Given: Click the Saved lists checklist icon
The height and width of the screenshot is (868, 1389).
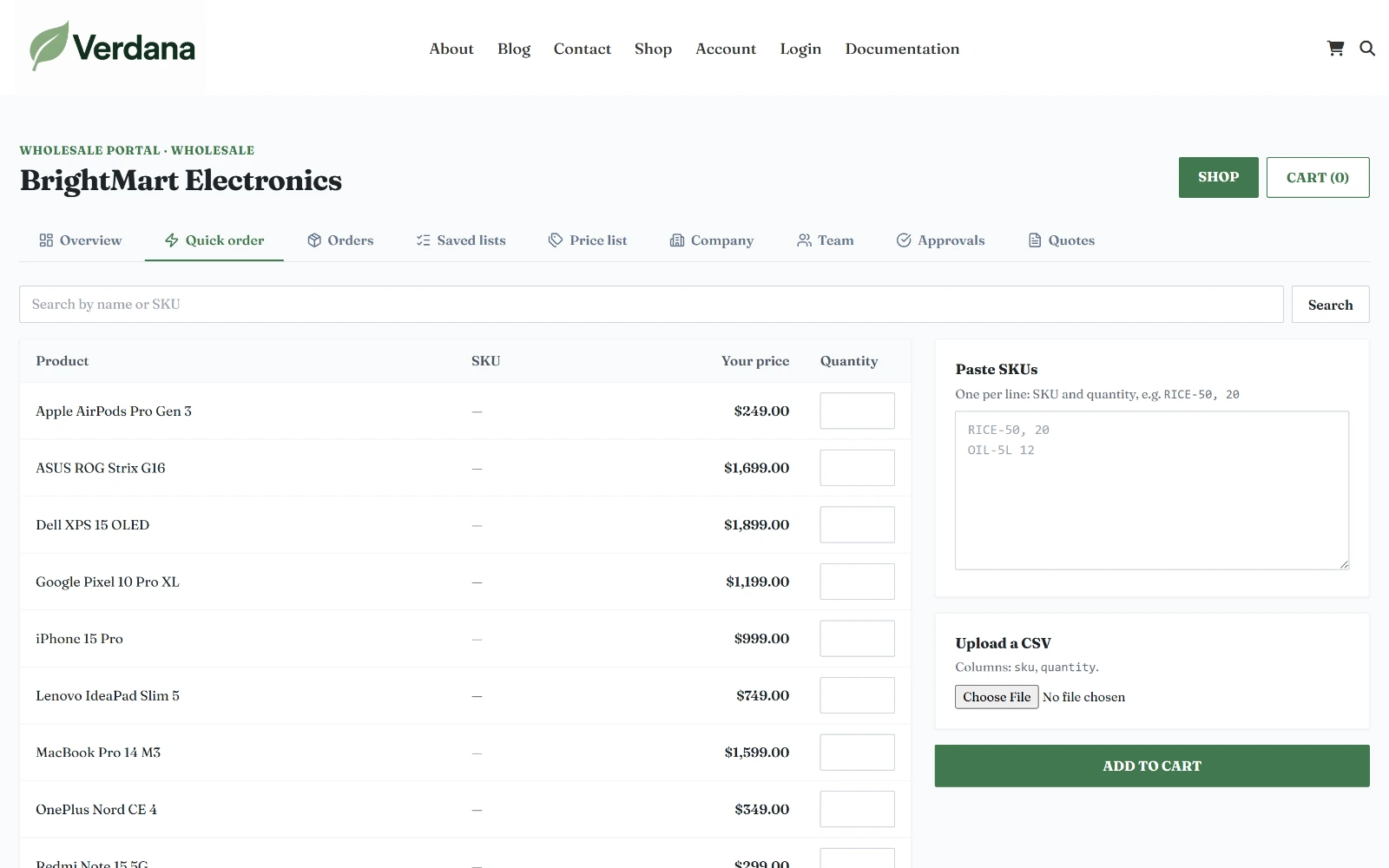Looking at the screenshot, I should coord(424,240).
